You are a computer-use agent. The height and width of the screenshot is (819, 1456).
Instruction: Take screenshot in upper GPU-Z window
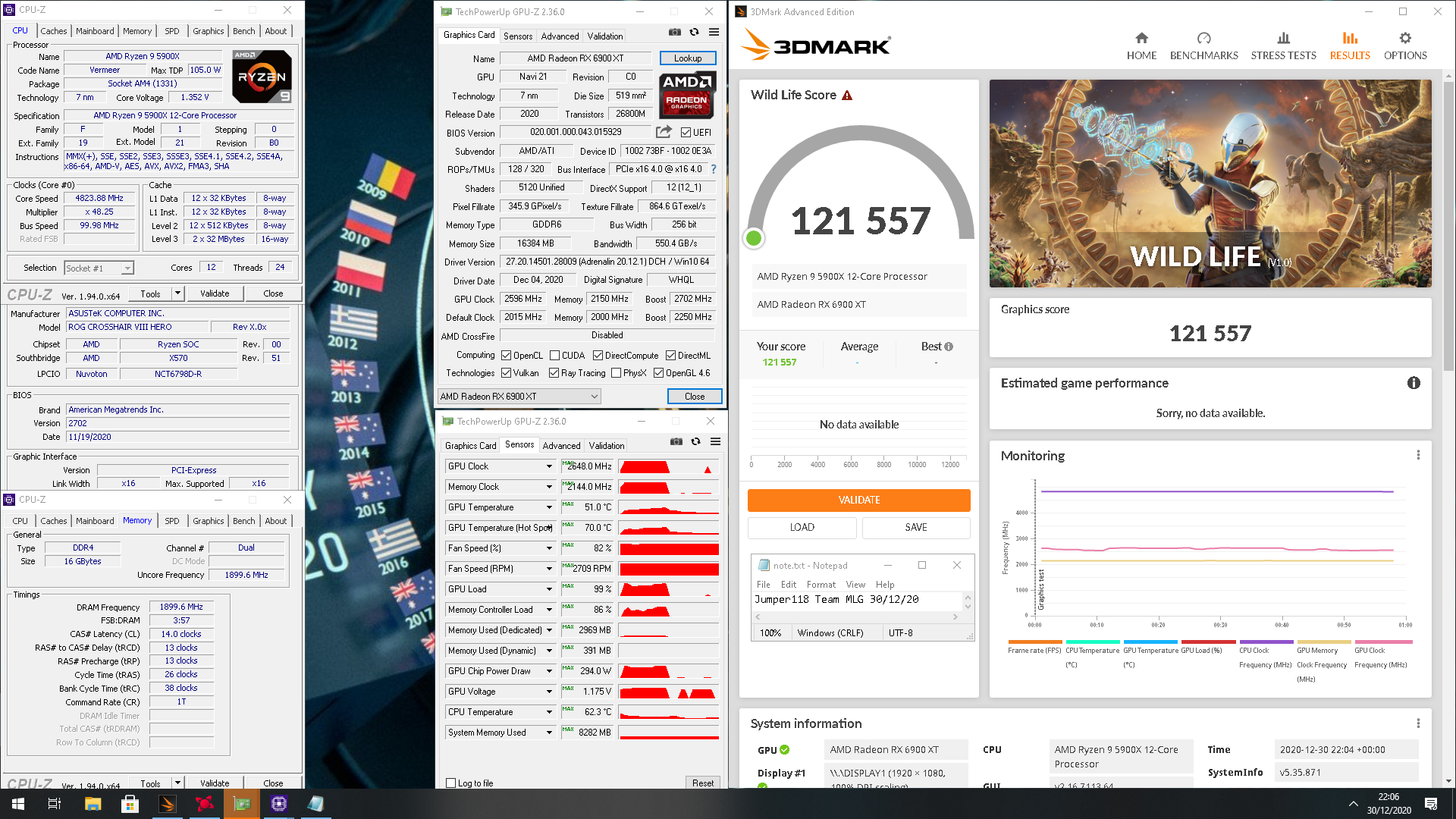(675, 32)
